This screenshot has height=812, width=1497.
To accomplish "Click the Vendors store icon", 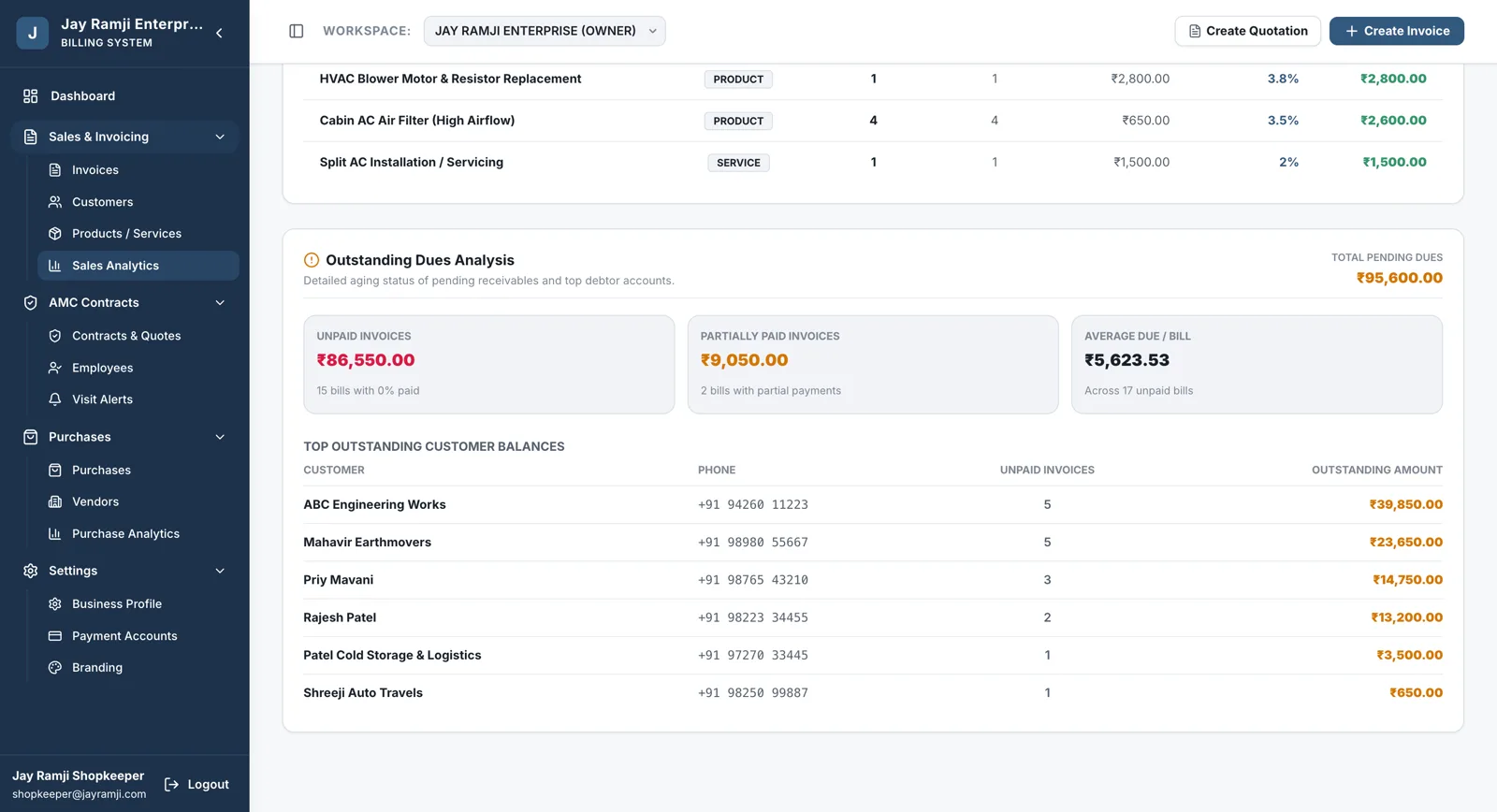I will click(x=55, y=502).
